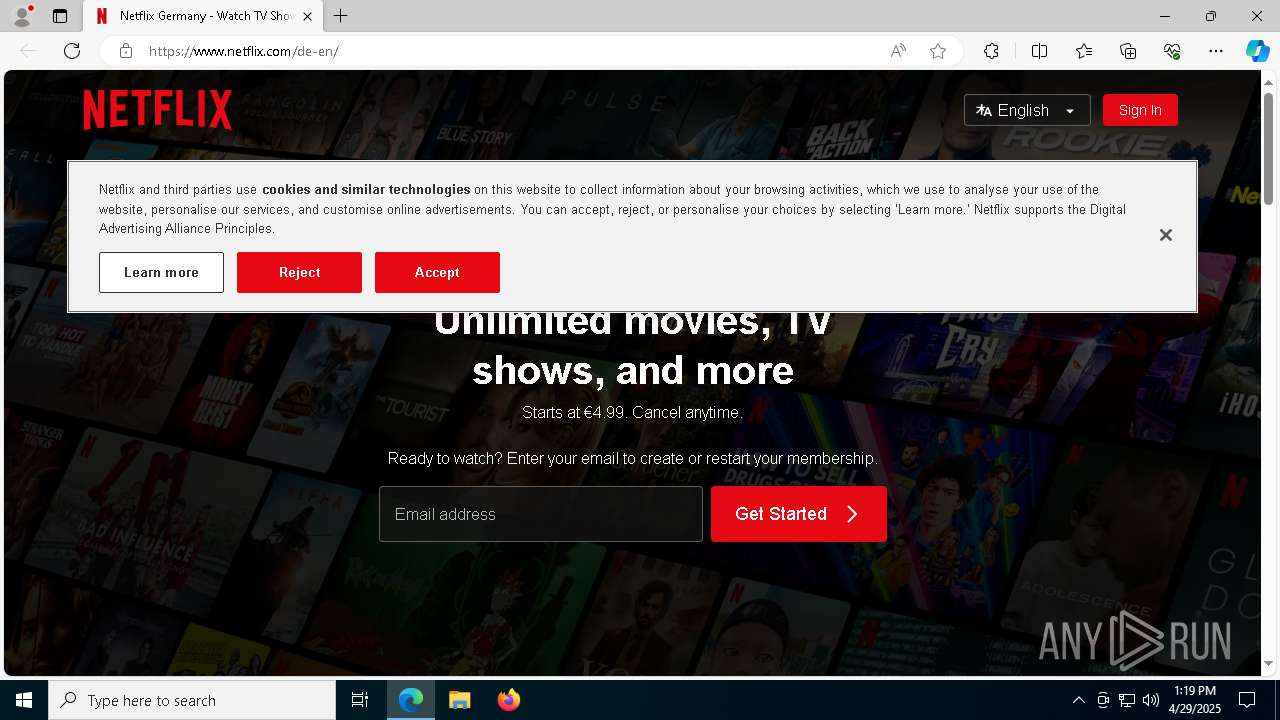Open Task View

pyautogui.click(x=360, y=700)
